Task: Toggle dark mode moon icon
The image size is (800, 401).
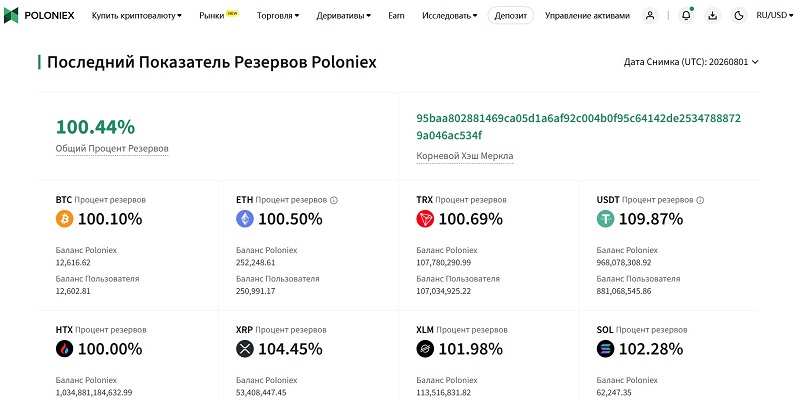Action: (x=739, y=15)
